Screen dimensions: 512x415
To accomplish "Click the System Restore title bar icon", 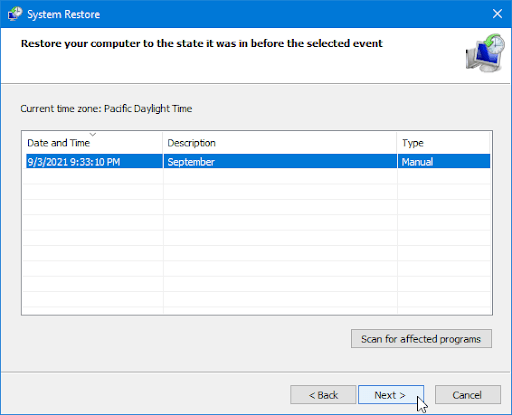I will coord(15,14).
